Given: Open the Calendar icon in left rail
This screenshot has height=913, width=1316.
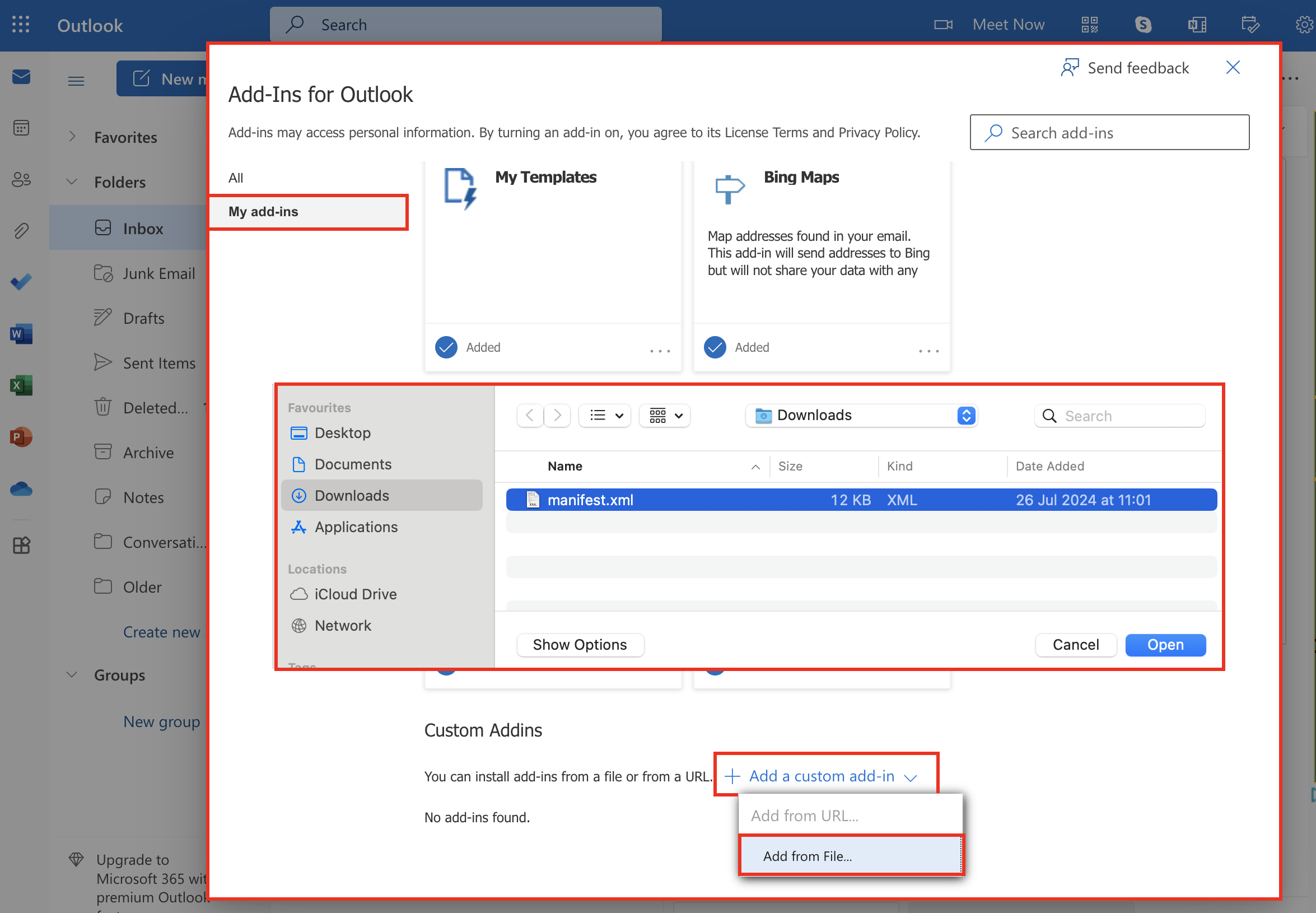Looking at the screenshot, I should pyautogui.click(x=21, y=128).
